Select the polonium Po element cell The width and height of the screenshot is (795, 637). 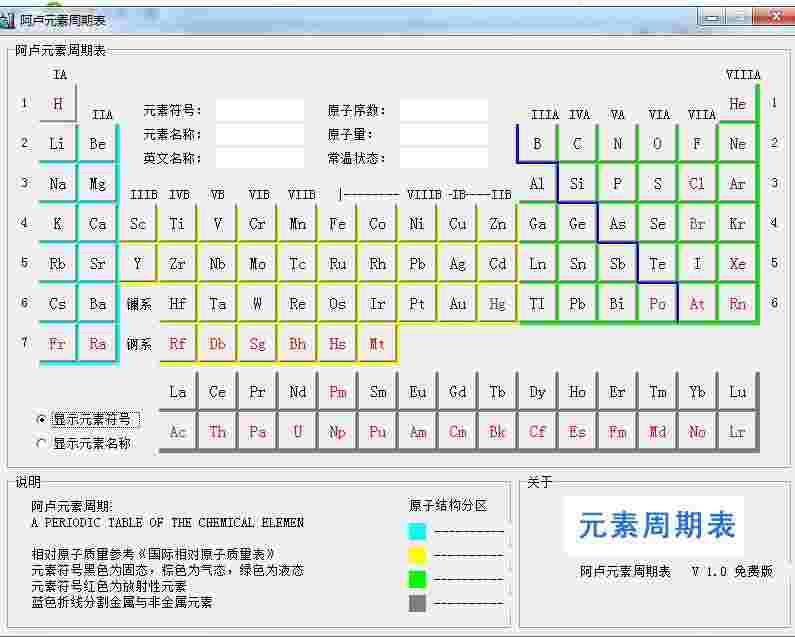[658, 304]
